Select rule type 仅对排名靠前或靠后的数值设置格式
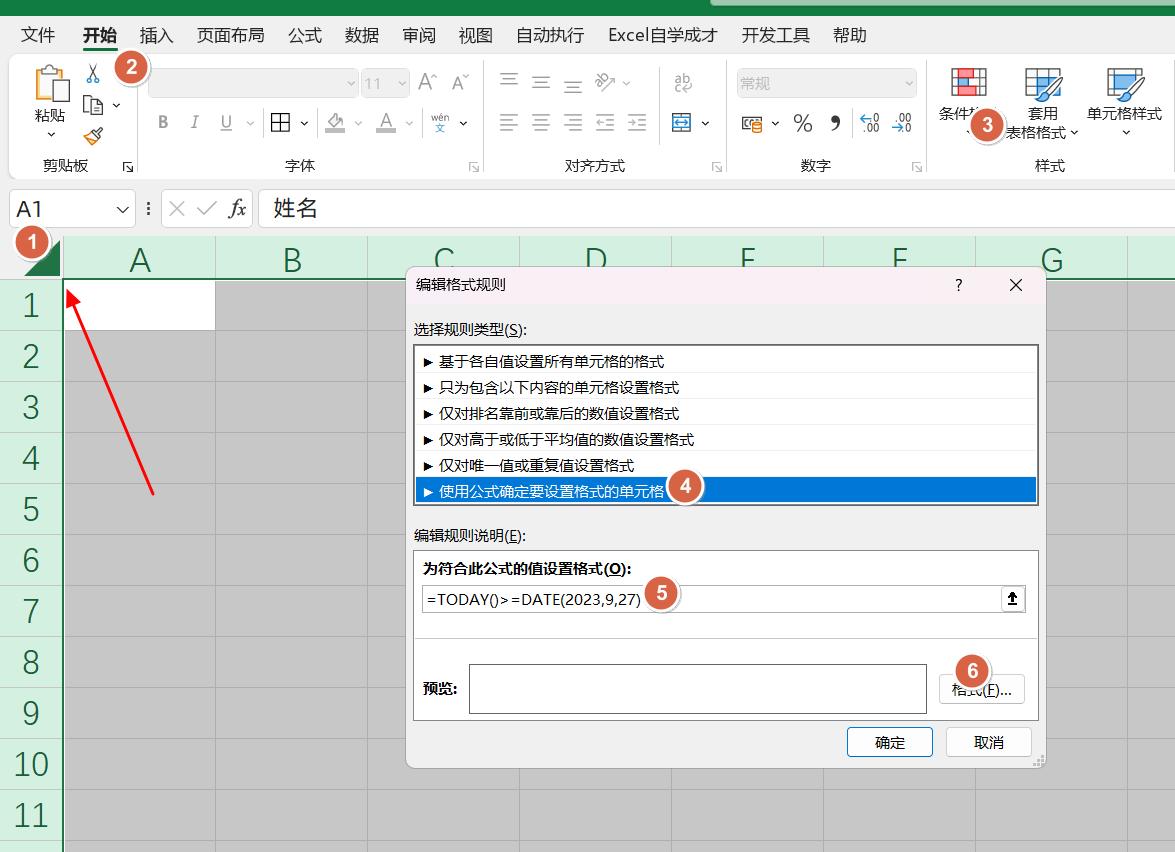This screenshot has height=852, width=1175. [725, 414]
